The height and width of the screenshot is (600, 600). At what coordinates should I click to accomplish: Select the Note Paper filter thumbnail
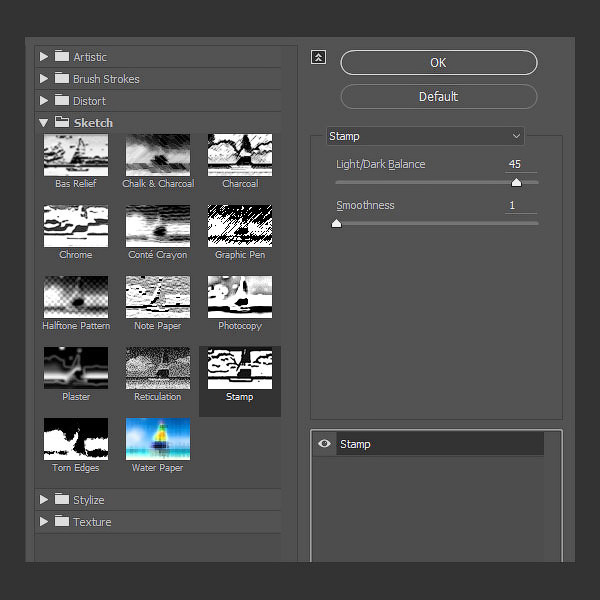[x=158, y=297]
